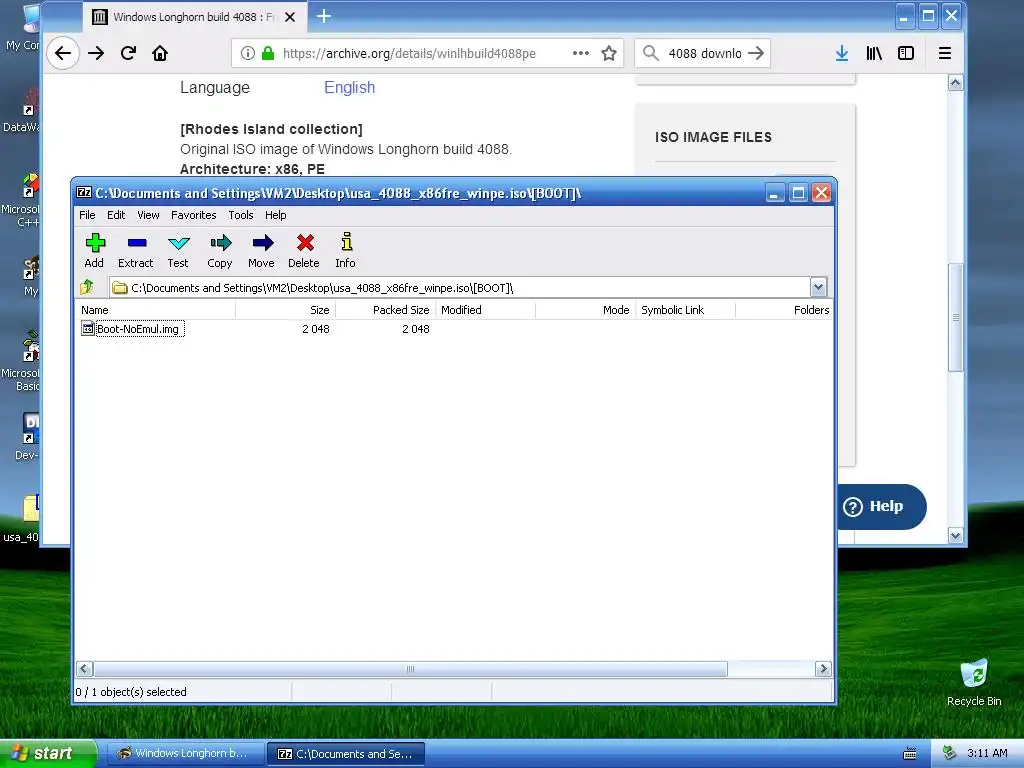
Task: Sort by the Packed Size column header
Action: click(385, 310)
